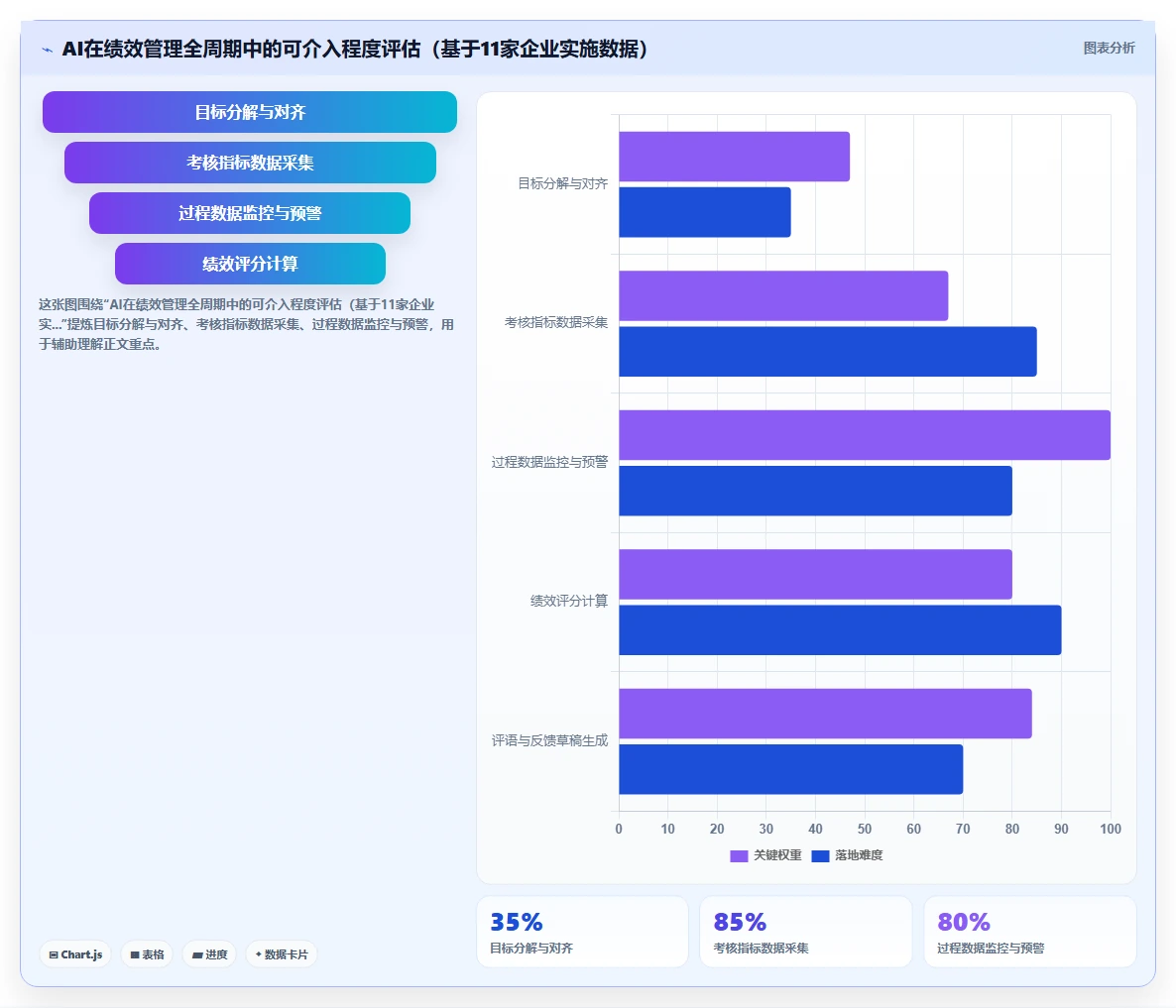This screenshot has width=1176, height=1008.
Task: Click the description paragraph starting 这张图围绕
Action: click(246, 324)
